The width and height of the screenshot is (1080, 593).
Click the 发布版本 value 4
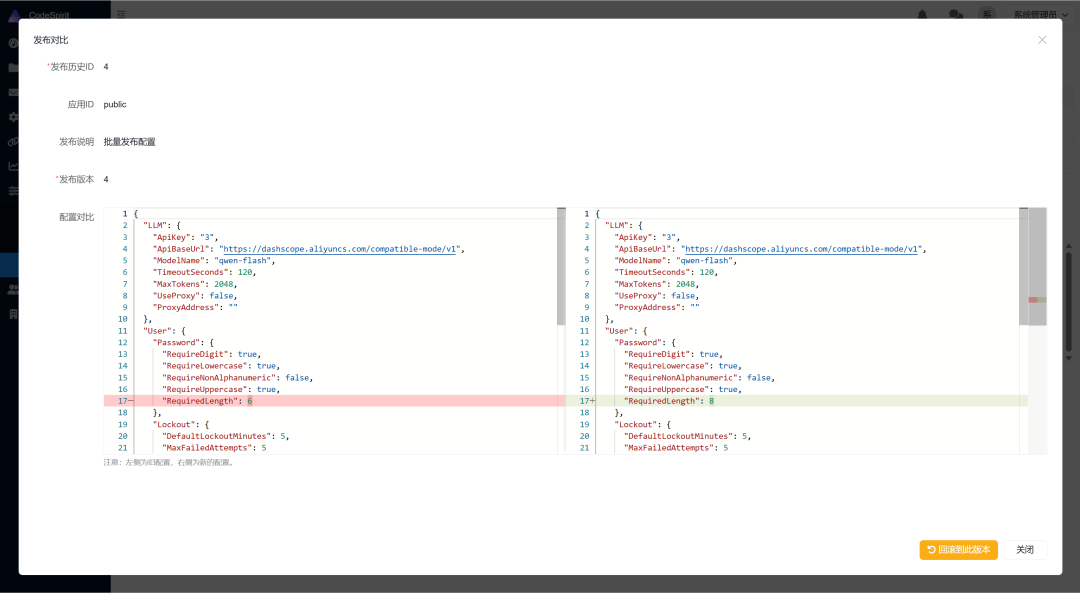(x=106, y=179)
